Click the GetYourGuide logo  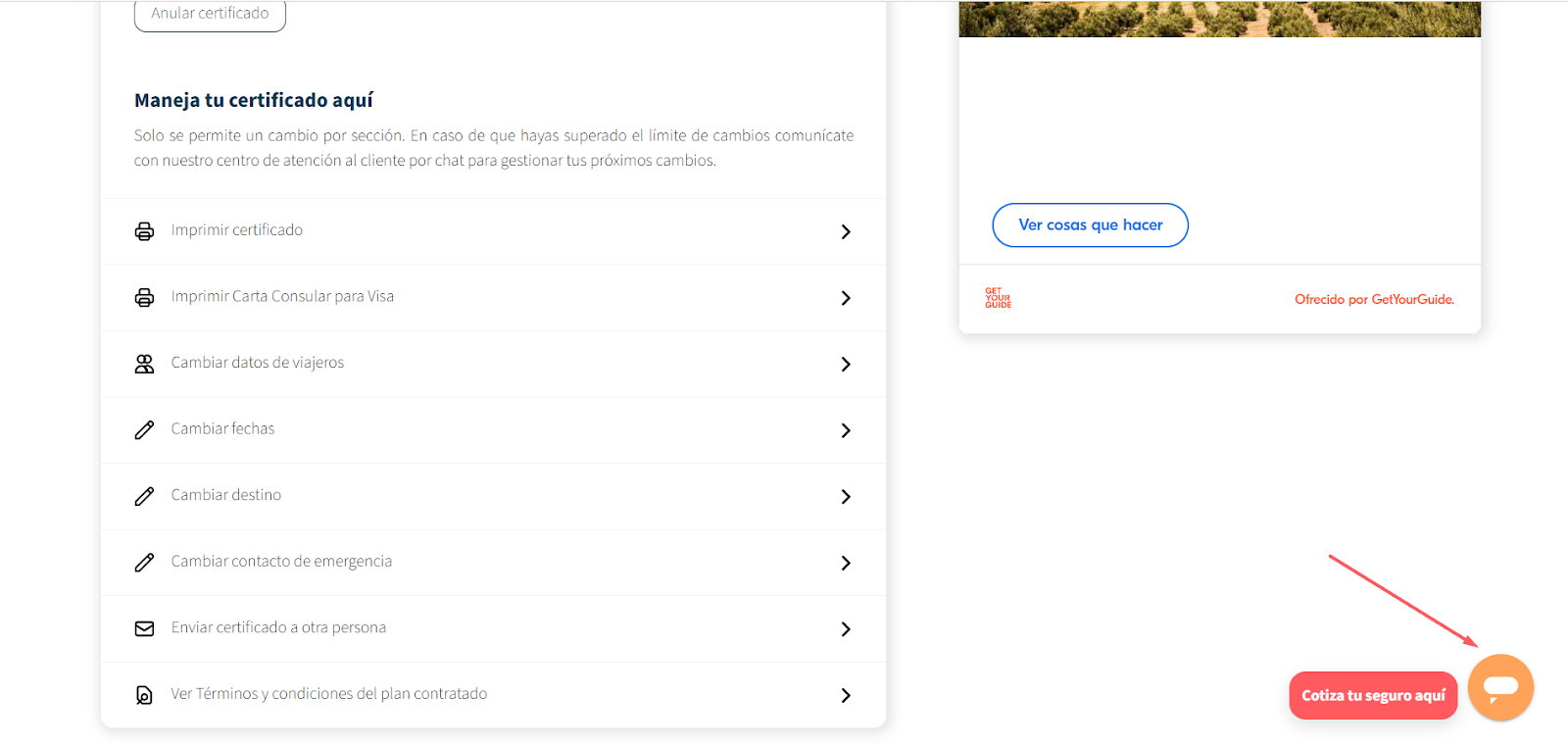point(998,298)
